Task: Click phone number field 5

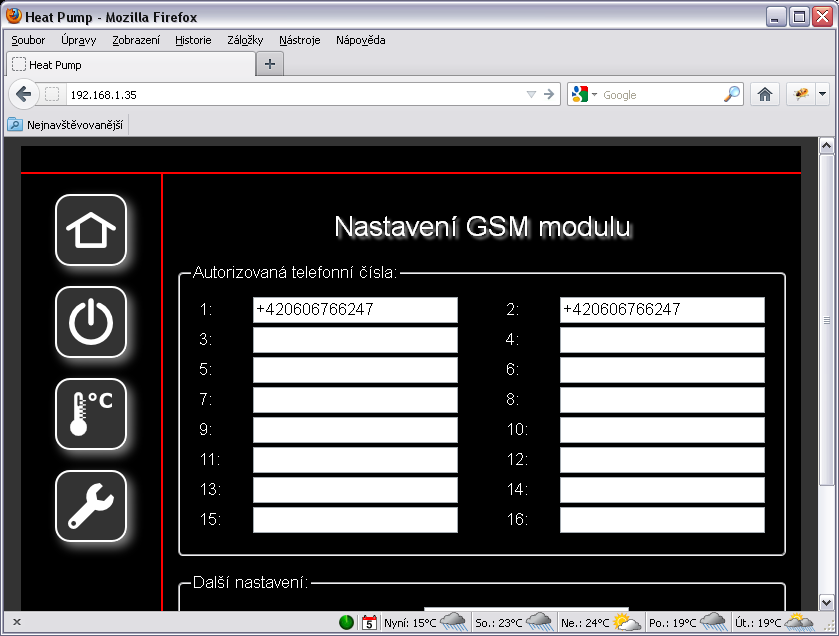Action: click(x=355, y=370)
